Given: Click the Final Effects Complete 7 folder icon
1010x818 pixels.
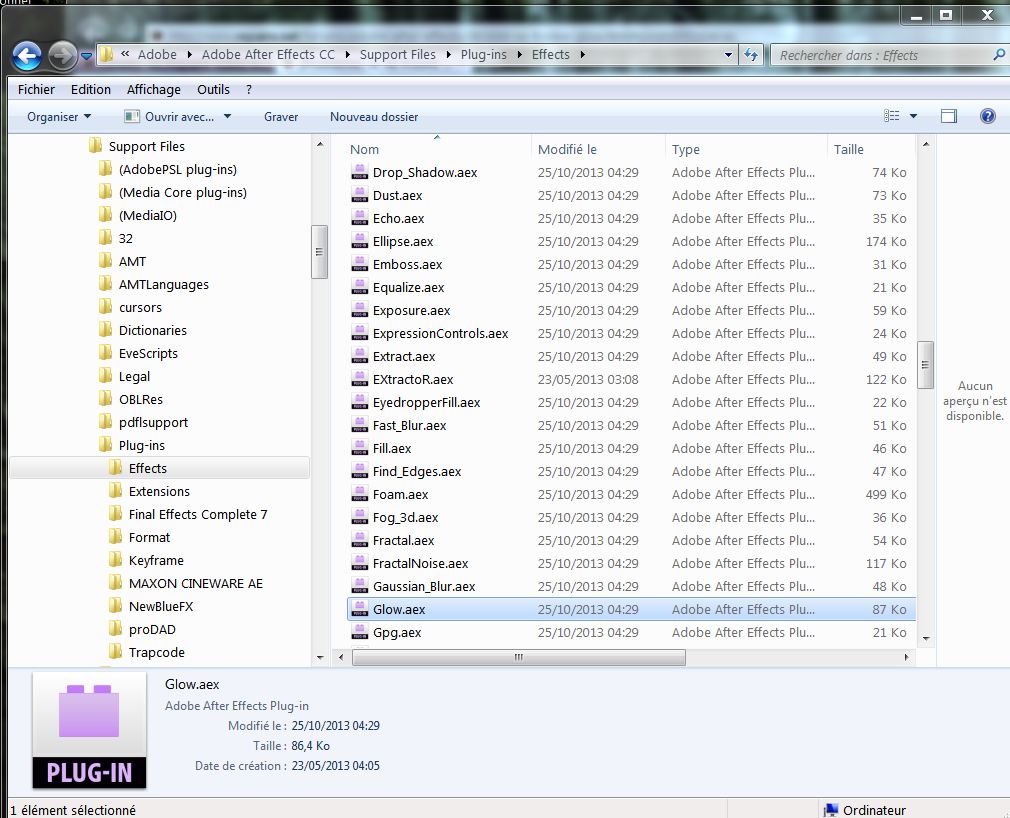Looking at the screenshot, I should pos(116,513).
